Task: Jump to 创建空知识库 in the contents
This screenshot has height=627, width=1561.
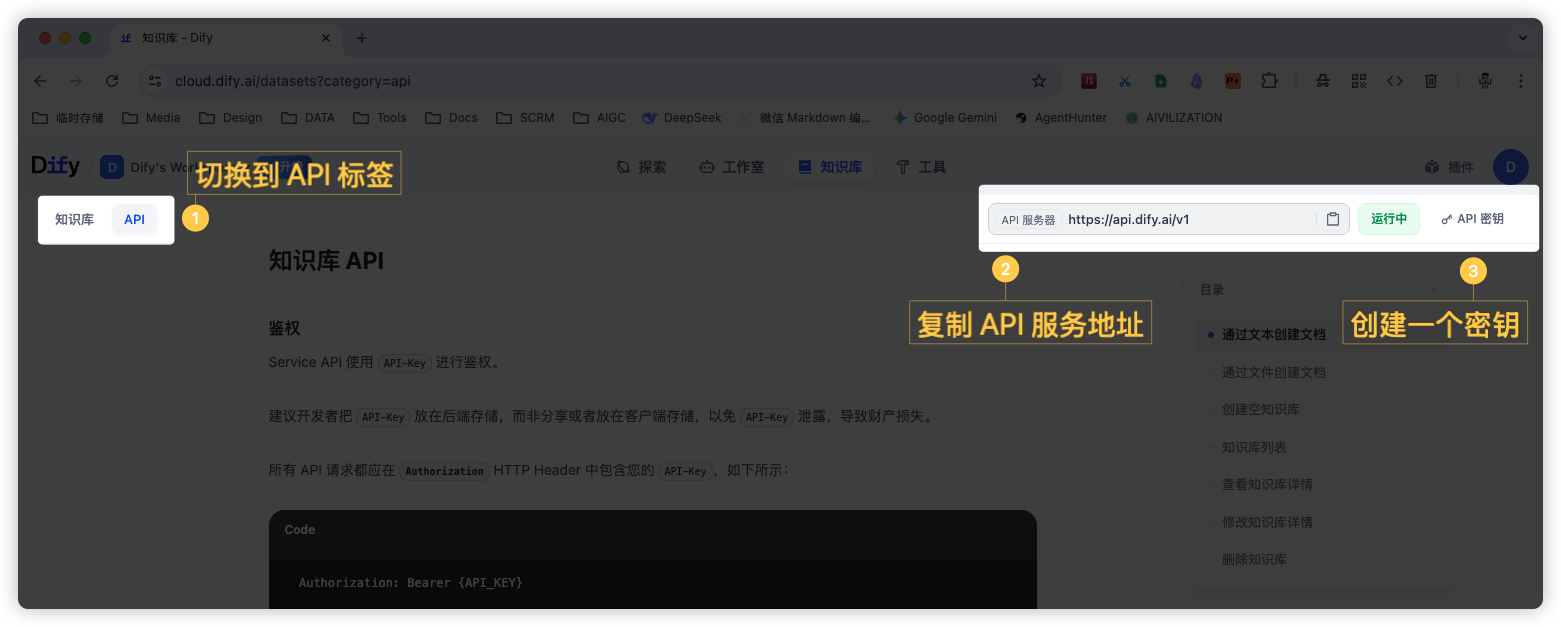Action: click(1261, 410)
